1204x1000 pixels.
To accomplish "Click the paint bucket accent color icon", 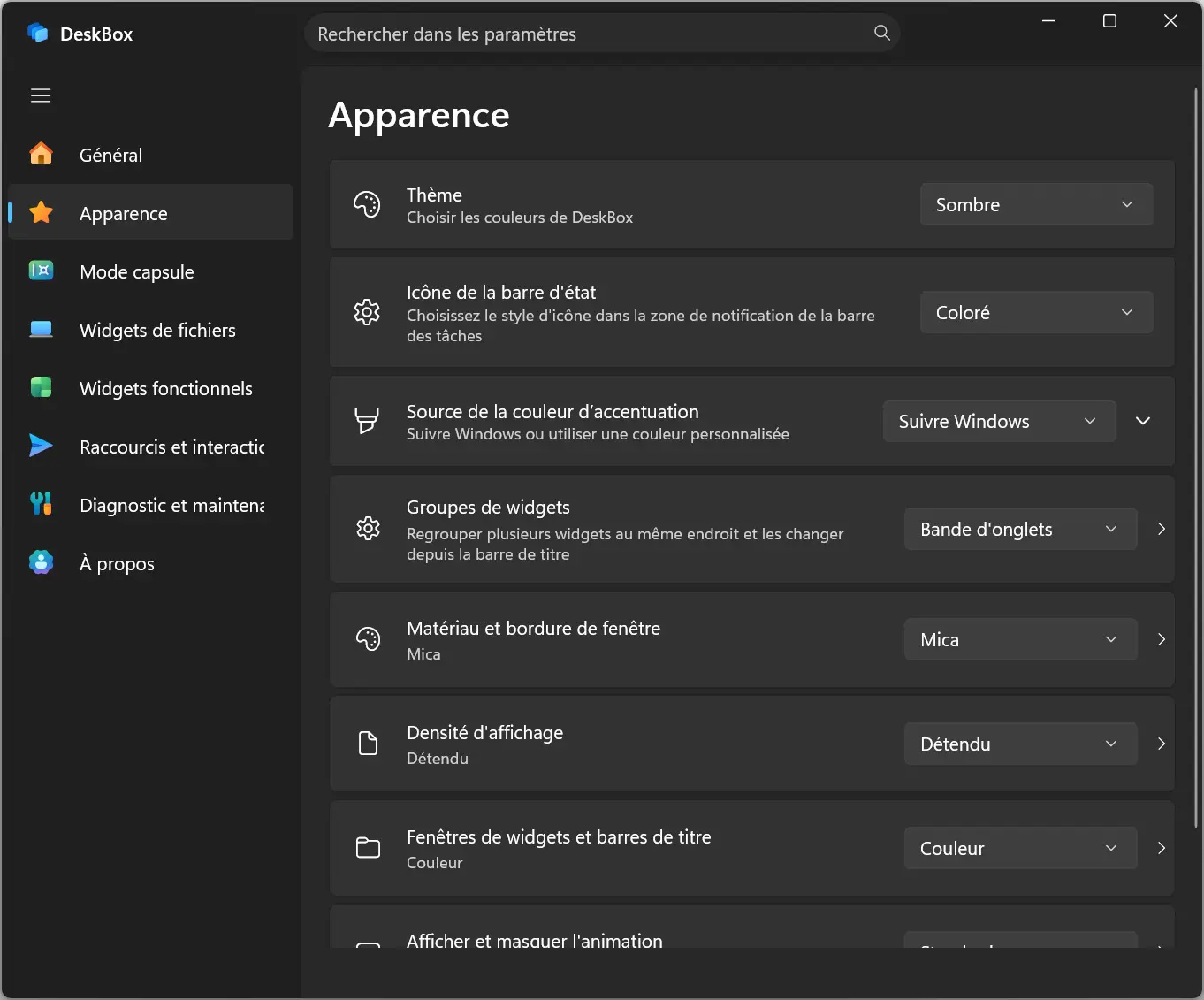I will [367, 420].
